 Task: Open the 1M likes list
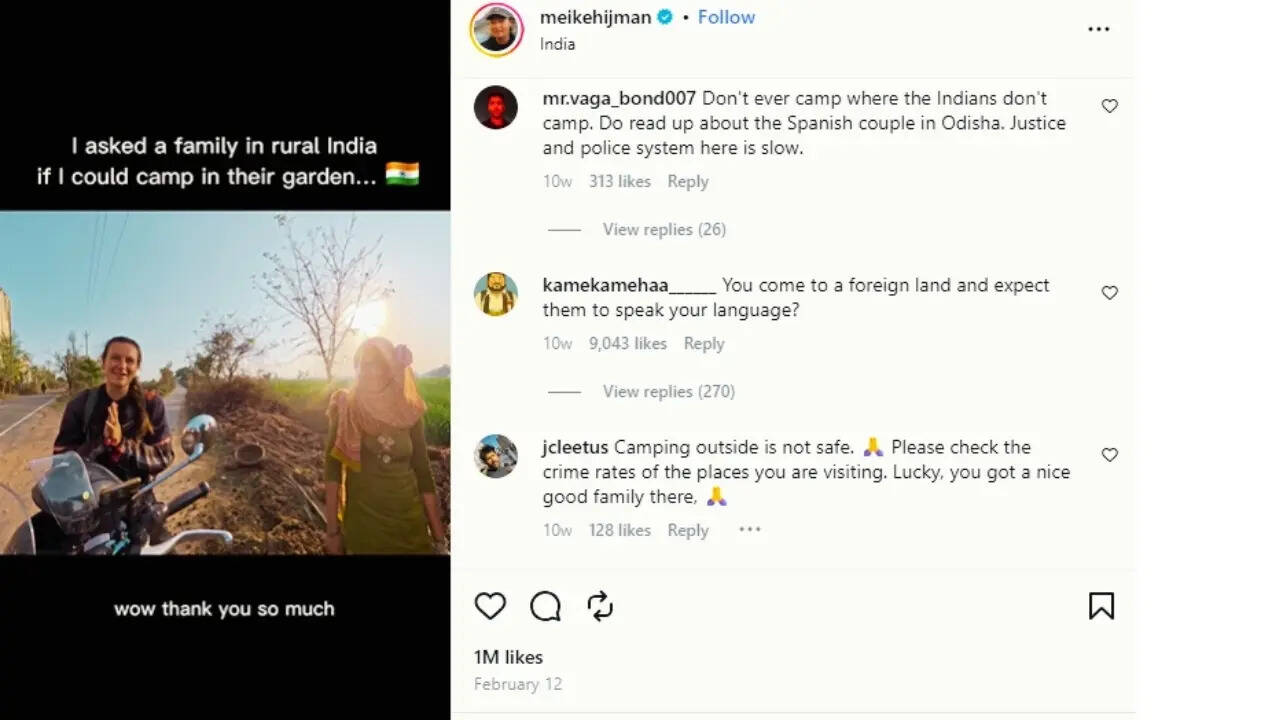(x=506, y=657)
